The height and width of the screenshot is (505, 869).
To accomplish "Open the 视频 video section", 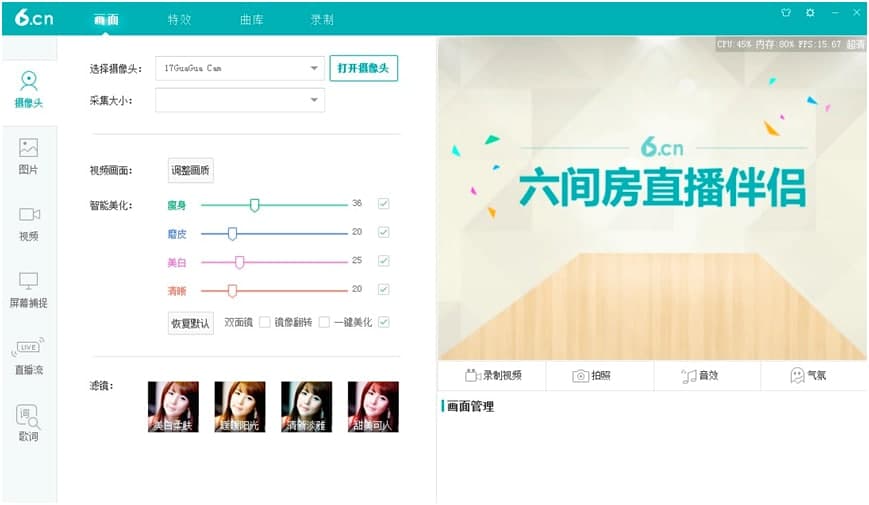I will click(x=29, y=223).
